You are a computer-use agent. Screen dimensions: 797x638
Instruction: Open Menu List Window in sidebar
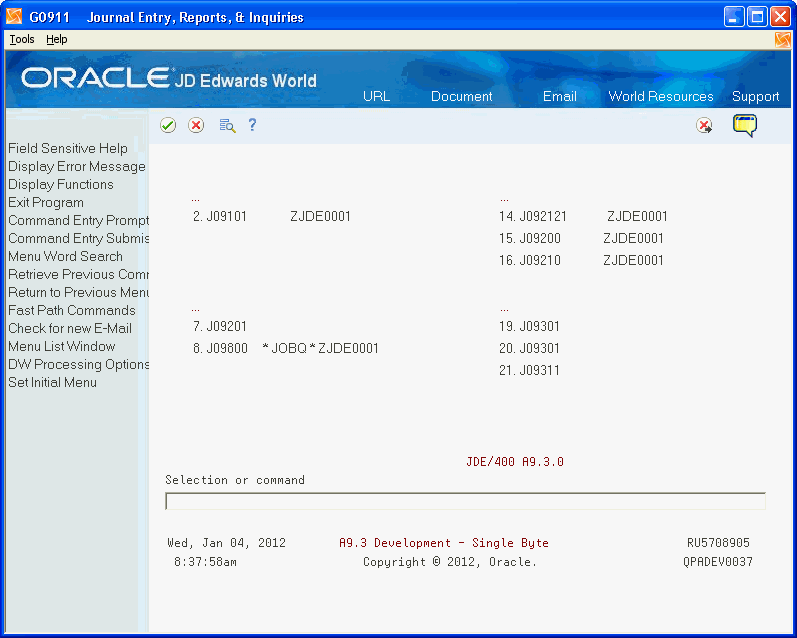pyautogui.click(x=62, y=346)
